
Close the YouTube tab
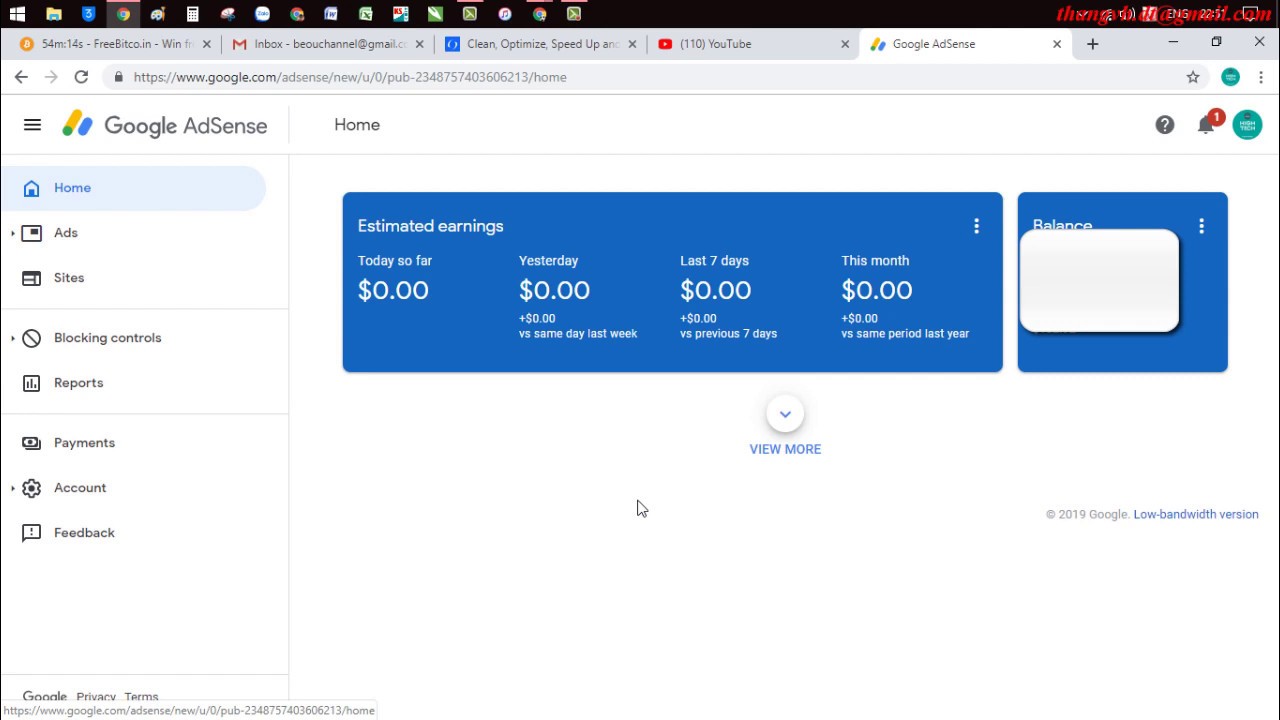[845, 44]
